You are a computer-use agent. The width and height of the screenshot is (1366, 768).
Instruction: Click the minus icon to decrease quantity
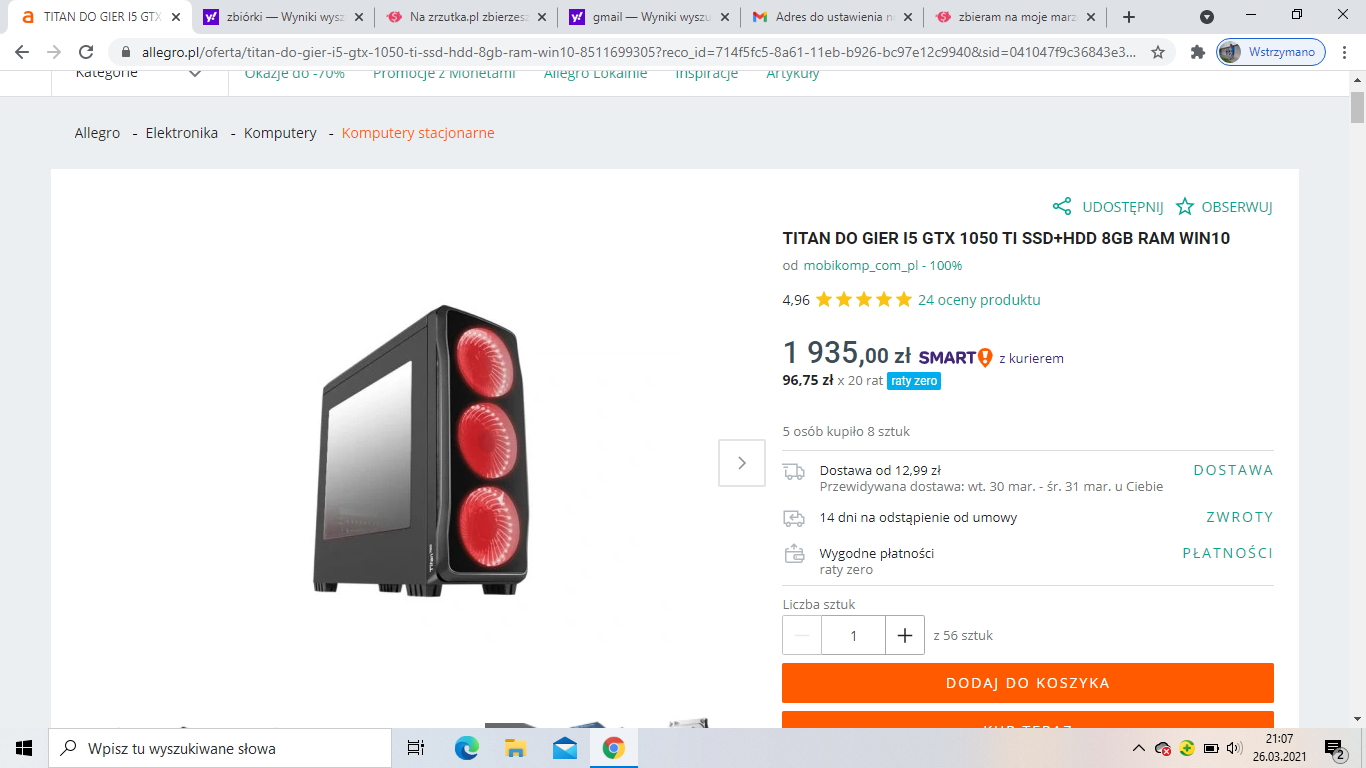click(x=802, y=635)
